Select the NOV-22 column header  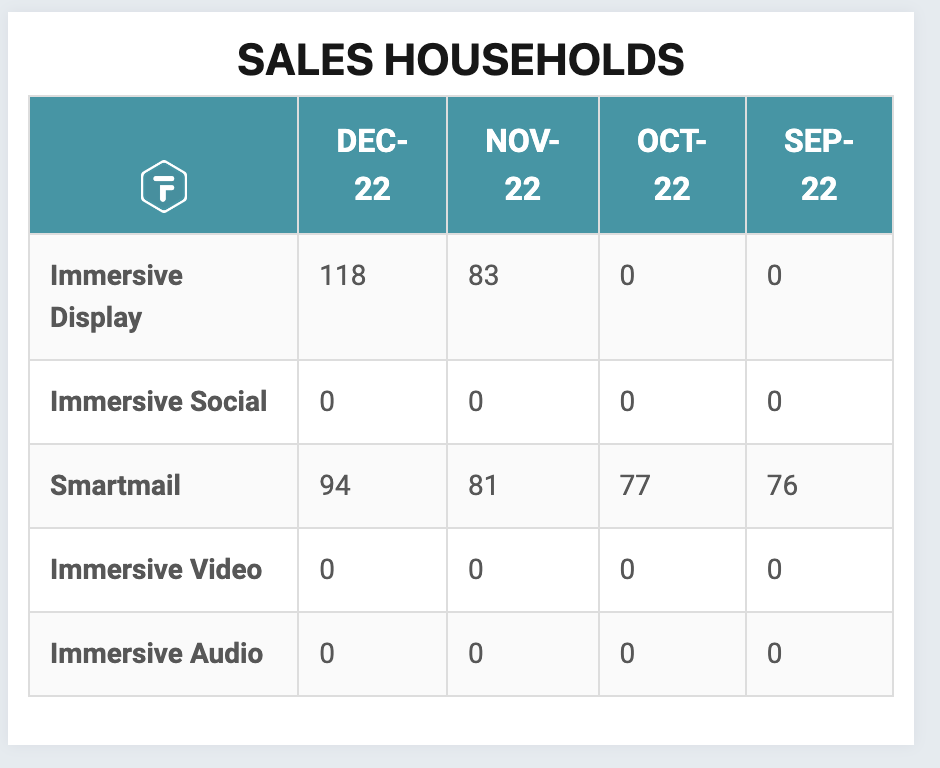coord(522,165)
